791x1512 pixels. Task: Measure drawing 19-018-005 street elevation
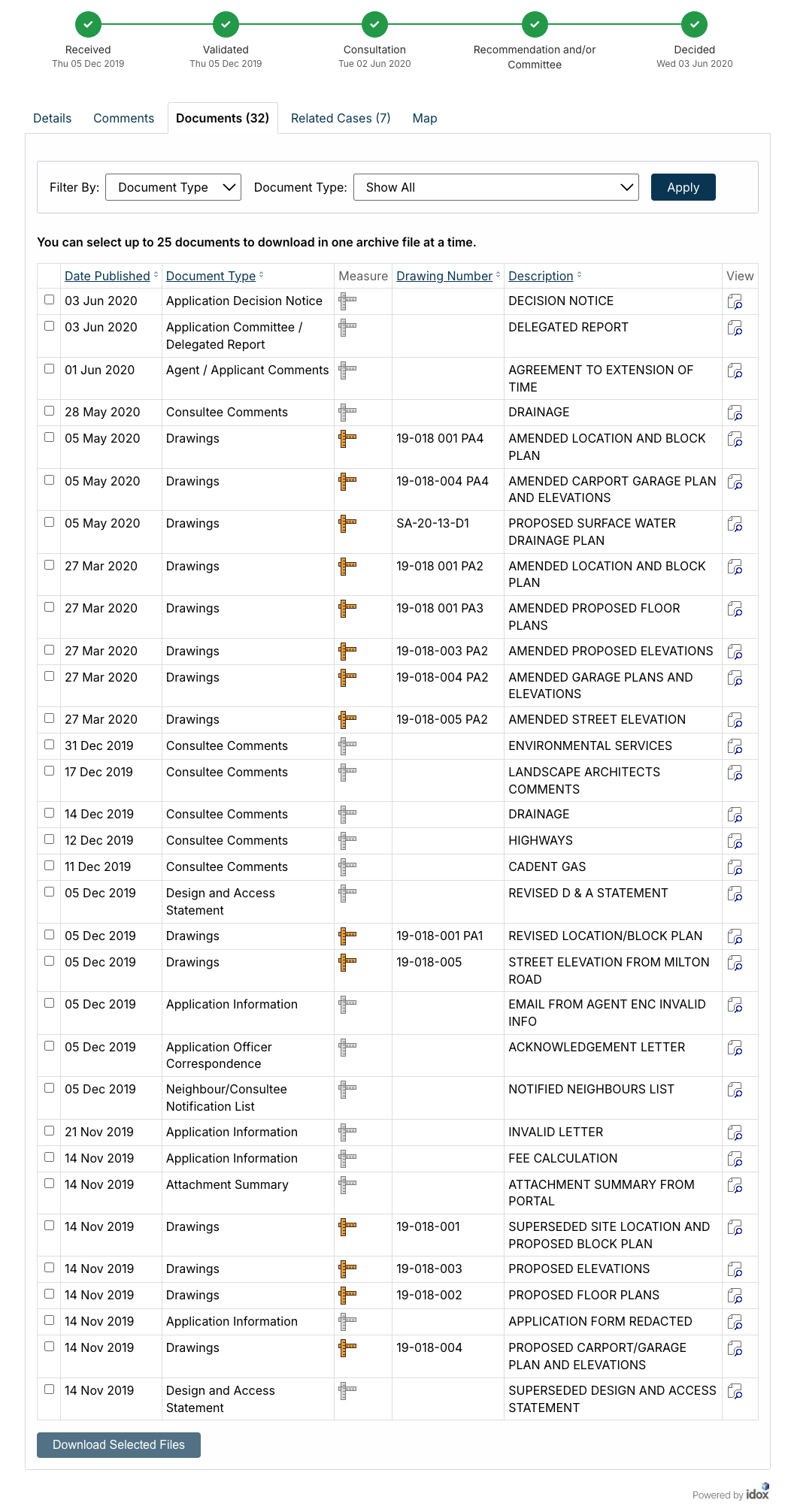coord(347,963)
